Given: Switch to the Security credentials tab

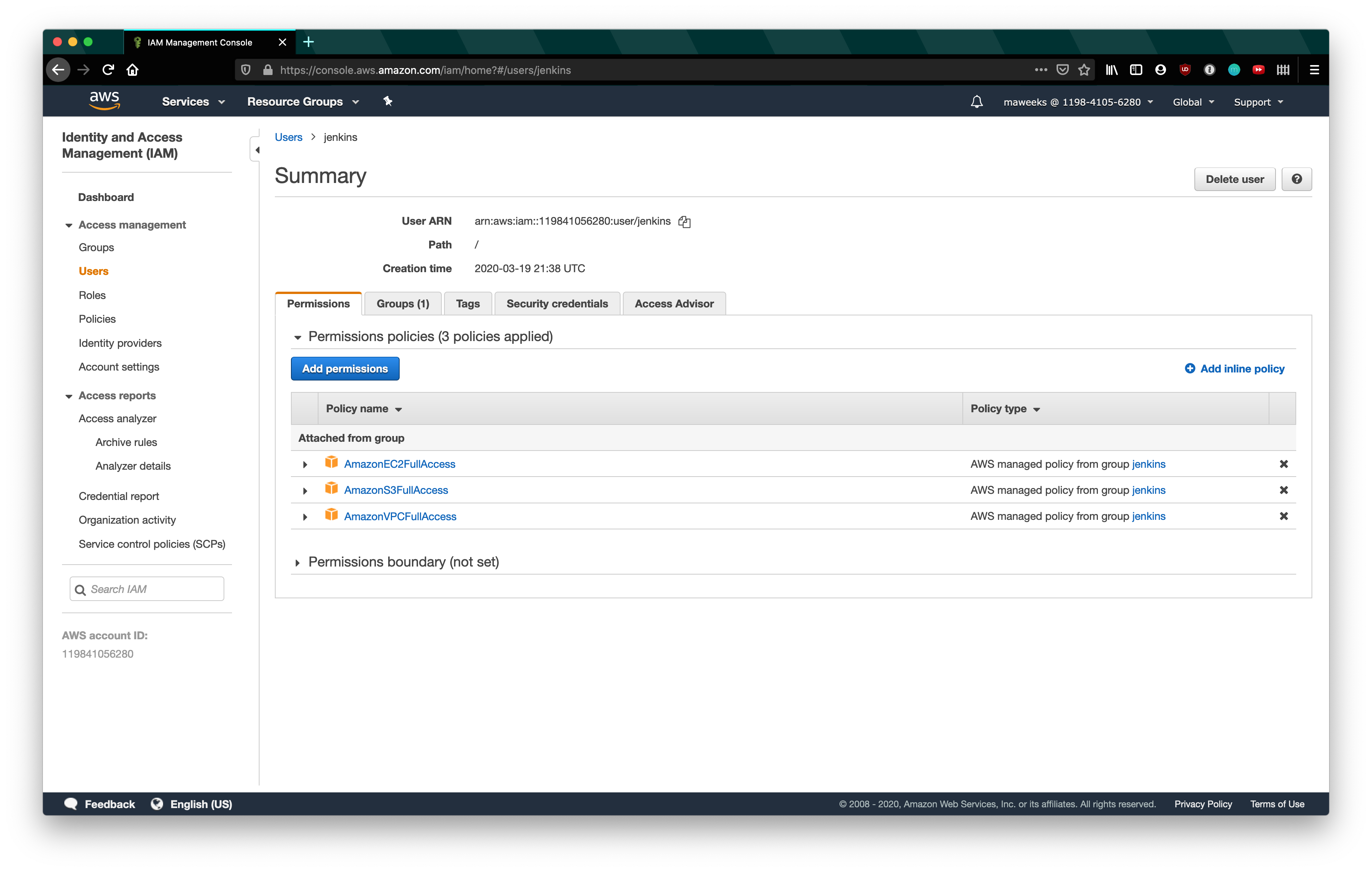Looking at the screenshot, I should click(557, 303).
